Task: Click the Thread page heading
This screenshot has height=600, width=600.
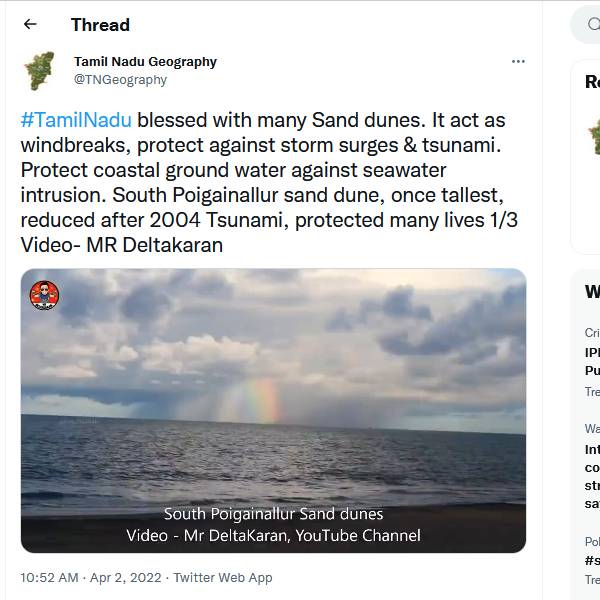Action: tap(100, 25)
